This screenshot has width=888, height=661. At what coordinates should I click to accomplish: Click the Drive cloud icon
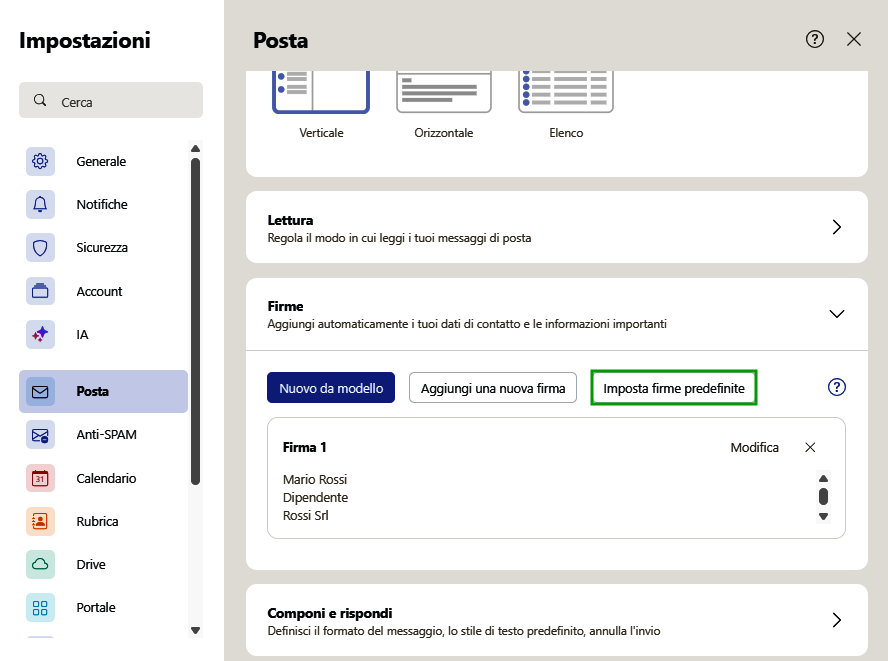(40, 564)
